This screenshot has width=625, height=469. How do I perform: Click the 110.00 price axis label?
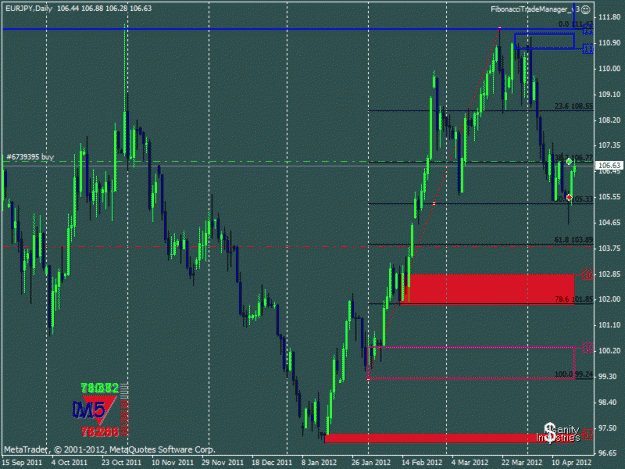[x=609, y=69]
